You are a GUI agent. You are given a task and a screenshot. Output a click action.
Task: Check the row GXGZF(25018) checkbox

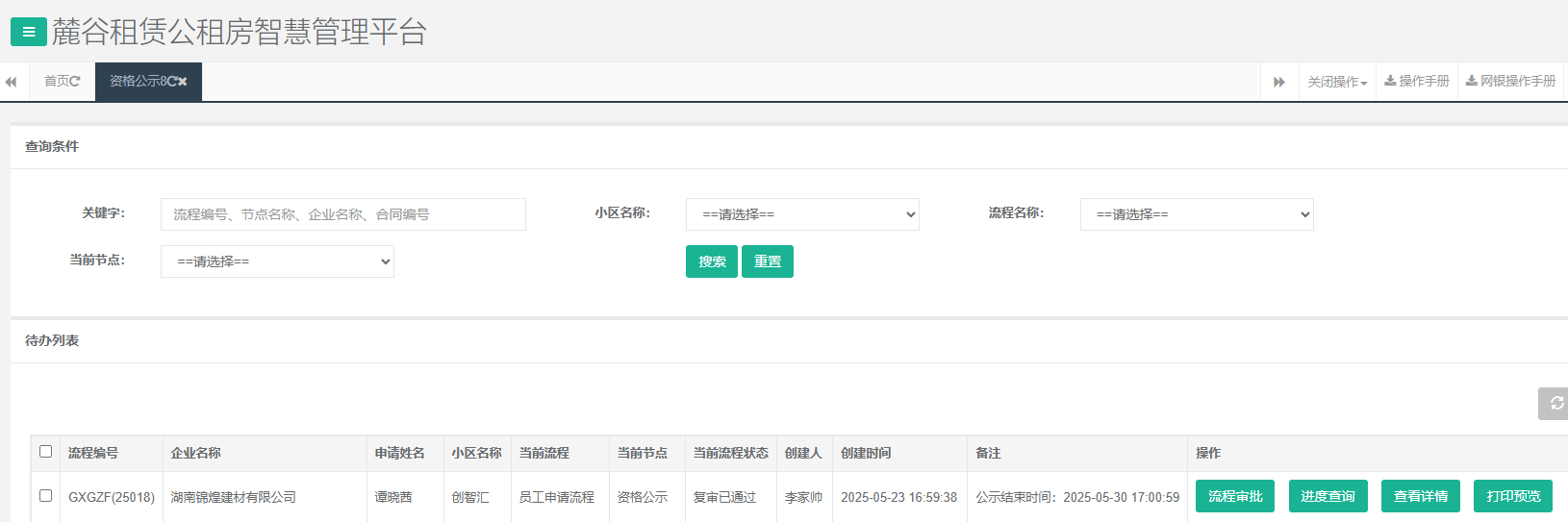45,496
